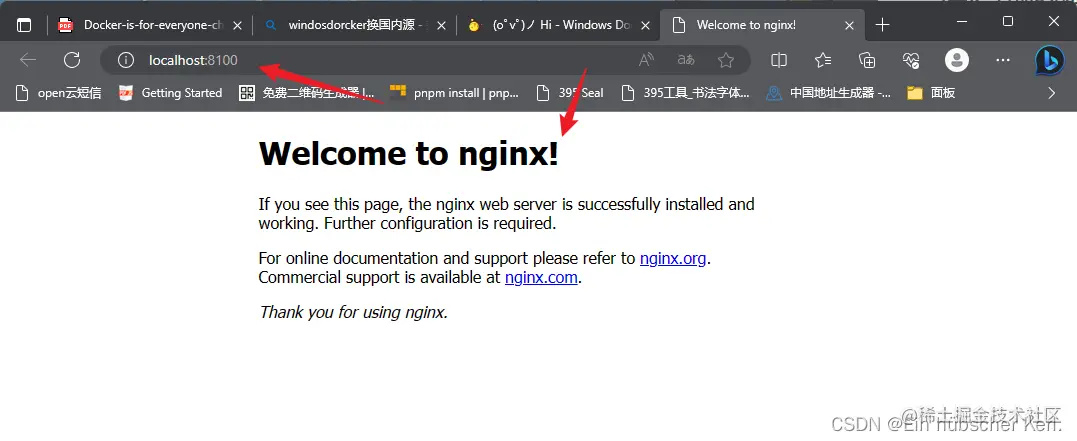Go back with the back arrow
1077x441 pixels.
[x=28, y=60]
